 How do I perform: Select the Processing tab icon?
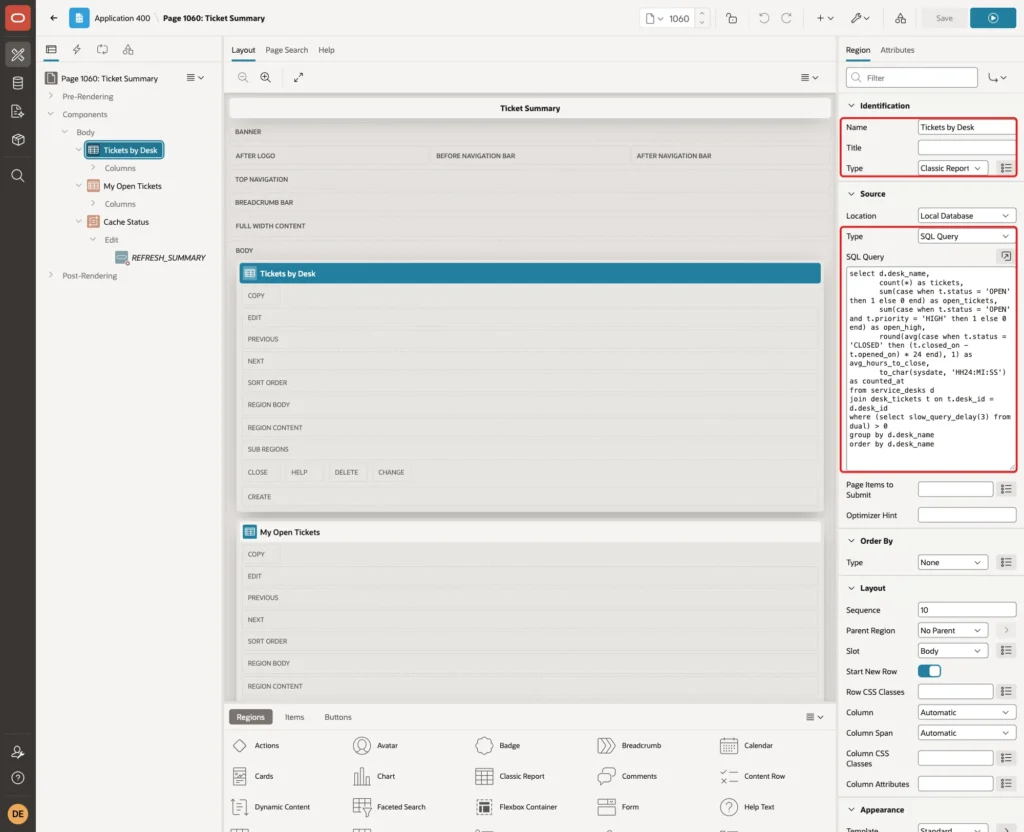pyautogui.click(x=102, y=50)
